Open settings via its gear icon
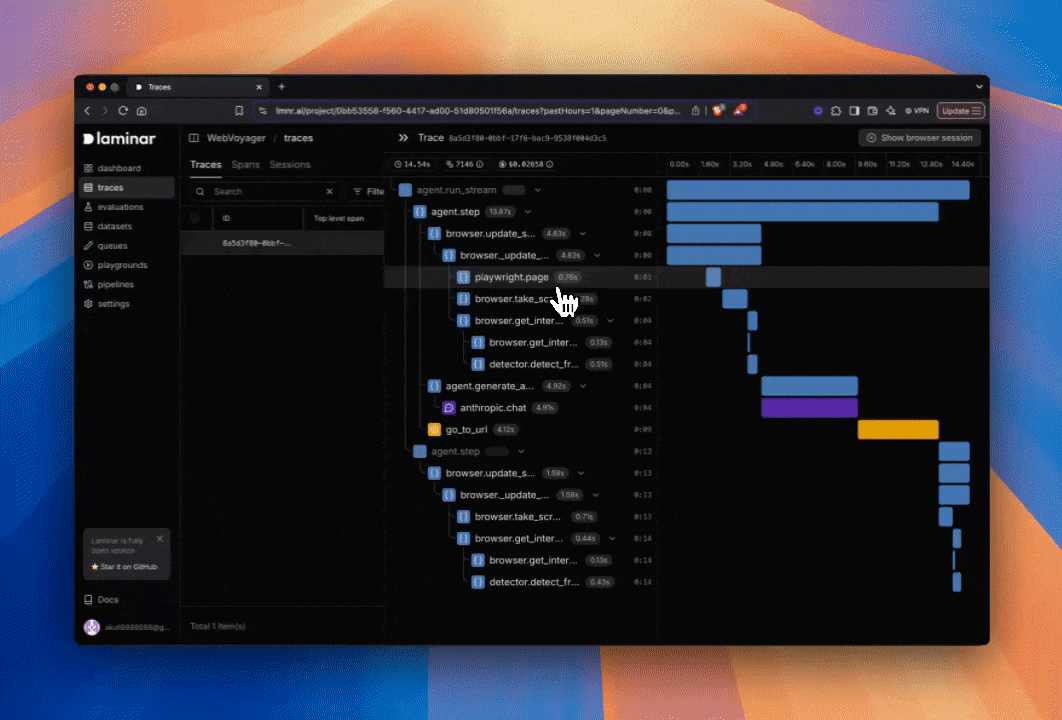The width and height of the screenshot is (1062, 720). (88, 304)
